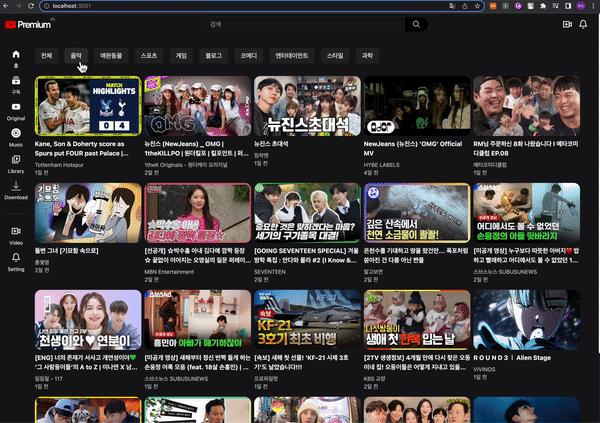Open the browser three-dot menu
The image size is (600, 423).
tap(594, 6)
